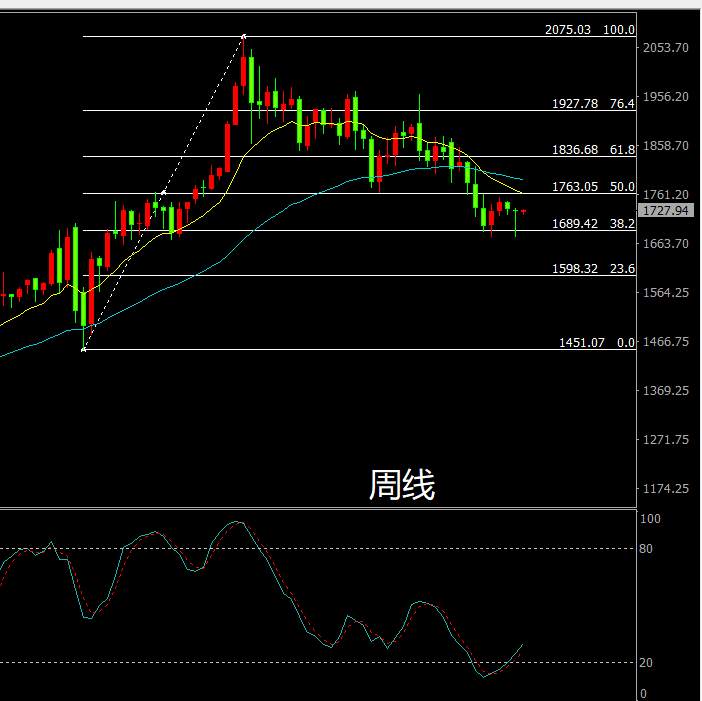Select the Fibonacci trendline midpoint handle

tap(163, 193)
